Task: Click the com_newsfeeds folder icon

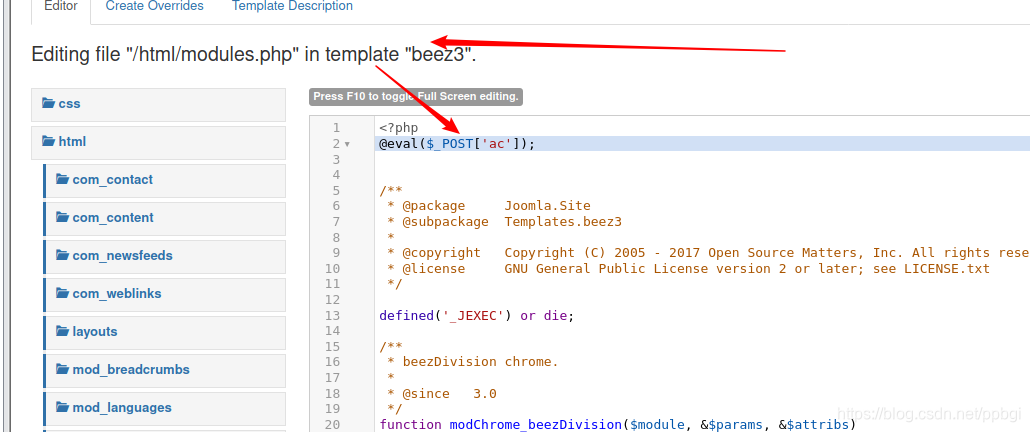Action: click(63, 255)
